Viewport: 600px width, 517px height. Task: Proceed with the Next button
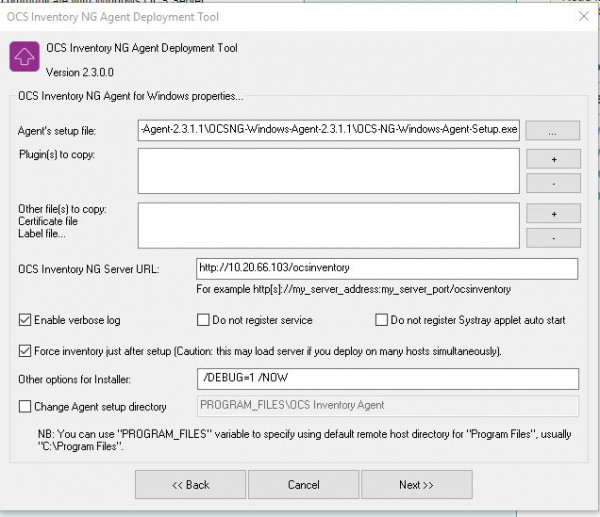coord(417,485)
